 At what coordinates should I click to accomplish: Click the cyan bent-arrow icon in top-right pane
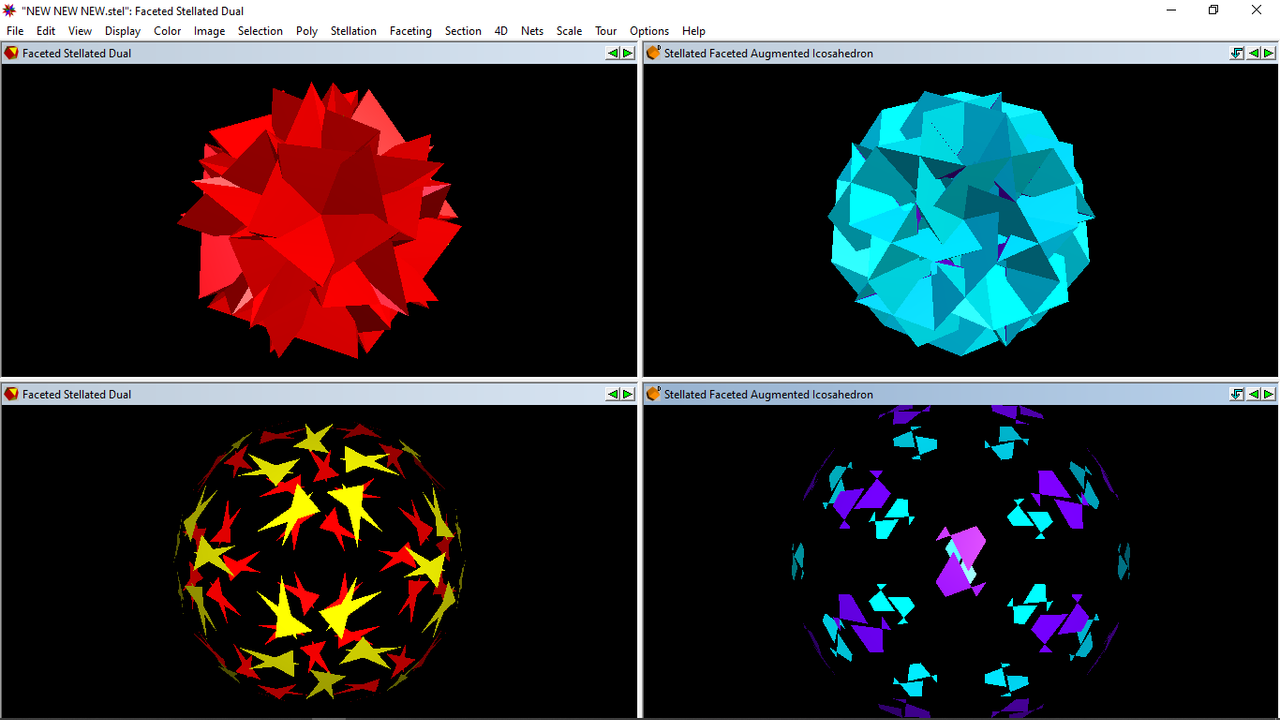pos(1237,53)
